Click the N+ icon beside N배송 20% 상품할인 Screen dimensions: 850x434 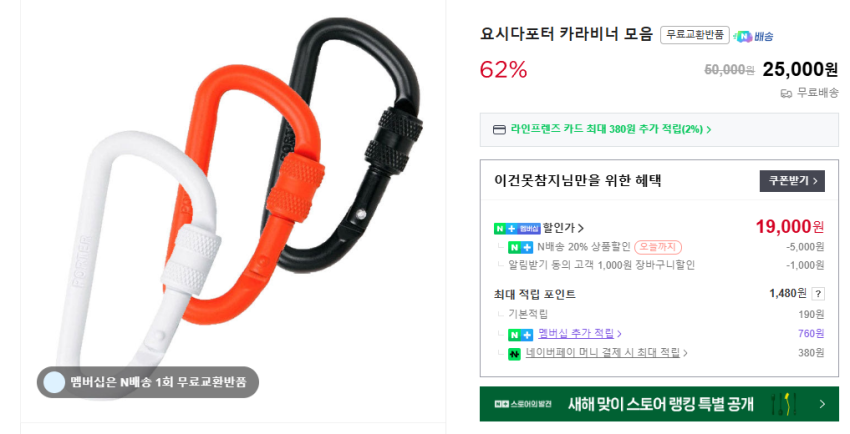click(x=520, y=248)
